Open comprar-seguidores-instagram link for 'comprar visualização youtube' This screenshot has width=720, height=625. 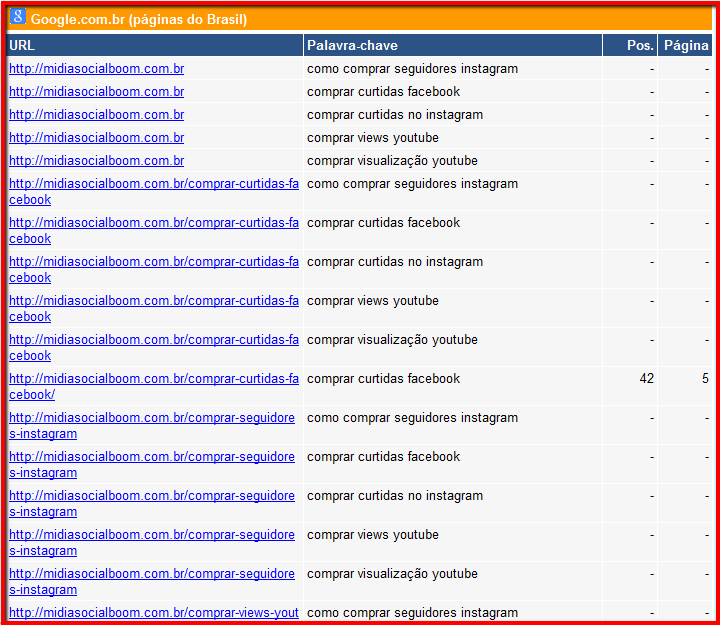(x=152, y=574)
